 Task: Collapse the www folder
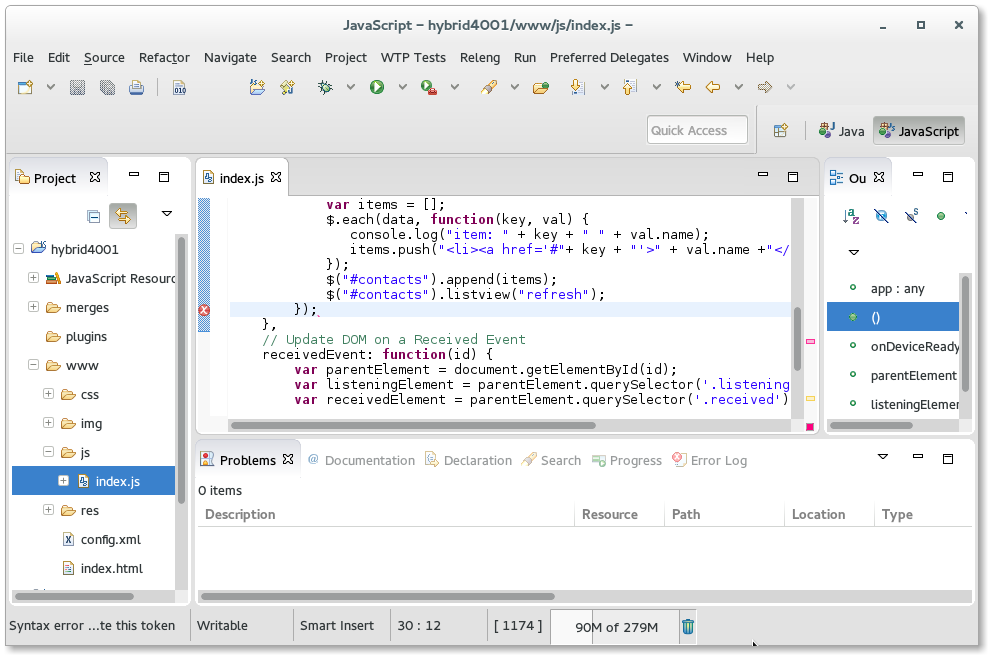pos(34,366)
